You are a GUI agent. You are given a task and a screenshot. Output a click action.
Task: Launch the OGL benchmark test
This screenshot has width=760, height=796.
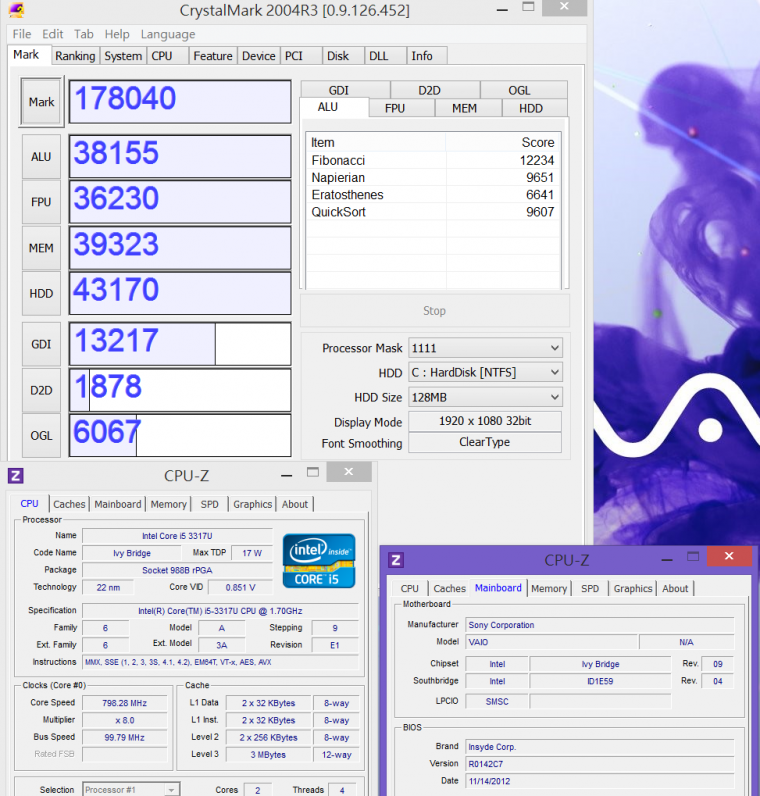click(x=41, y=435)
